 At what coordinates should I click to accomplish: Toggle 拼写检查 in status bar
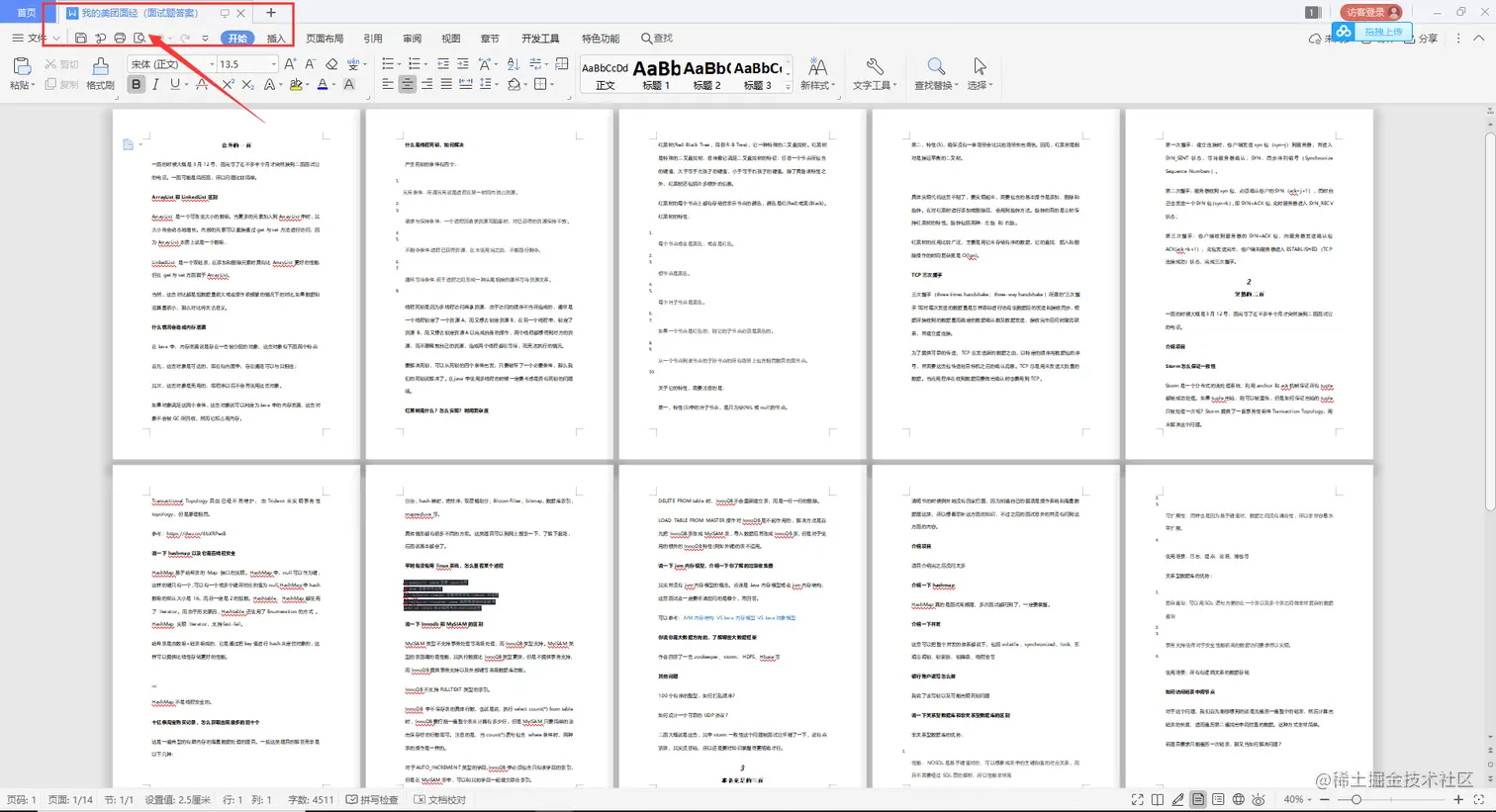373,799
